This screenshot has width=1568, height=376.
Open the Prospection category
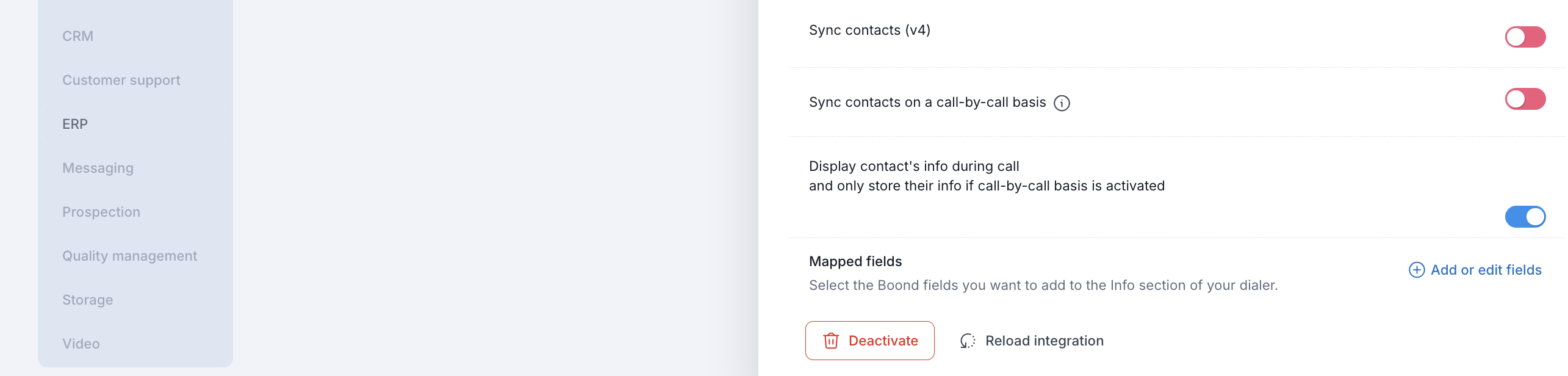101,212
